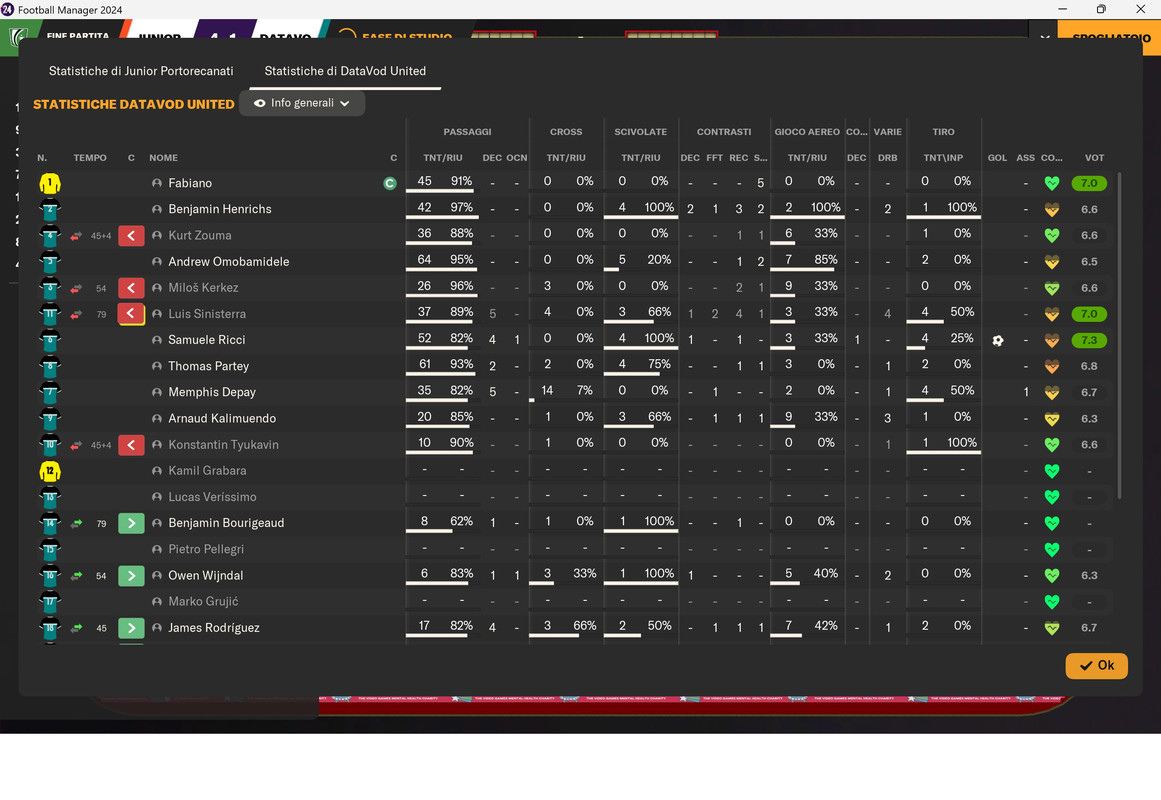Click Andrew Omobamidele's 64 passes value
This screenshot has height=800, width=1161.
[424, 260]
